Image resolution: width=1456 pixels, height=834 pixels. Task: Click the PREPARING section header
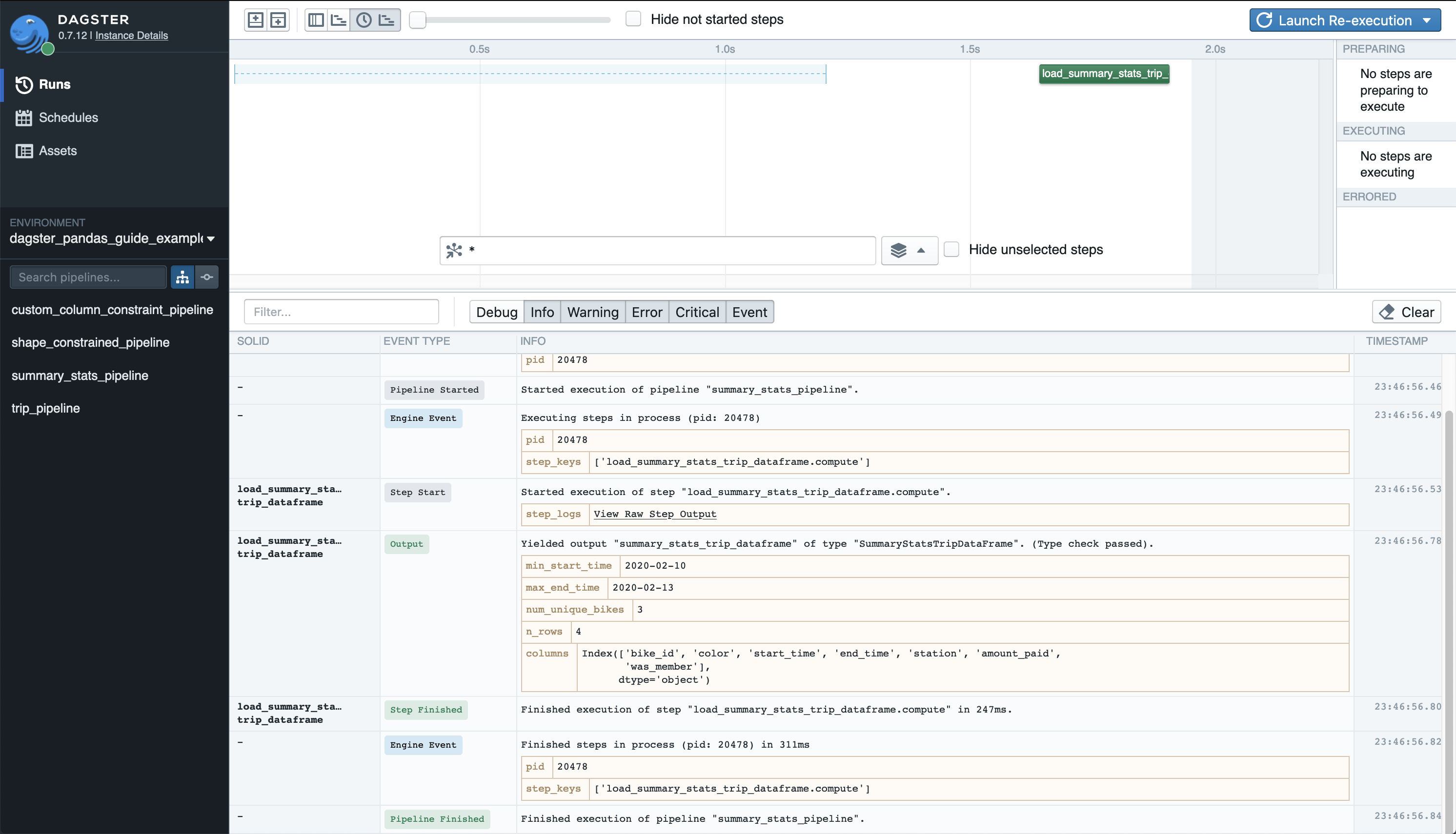point(1374,49)
